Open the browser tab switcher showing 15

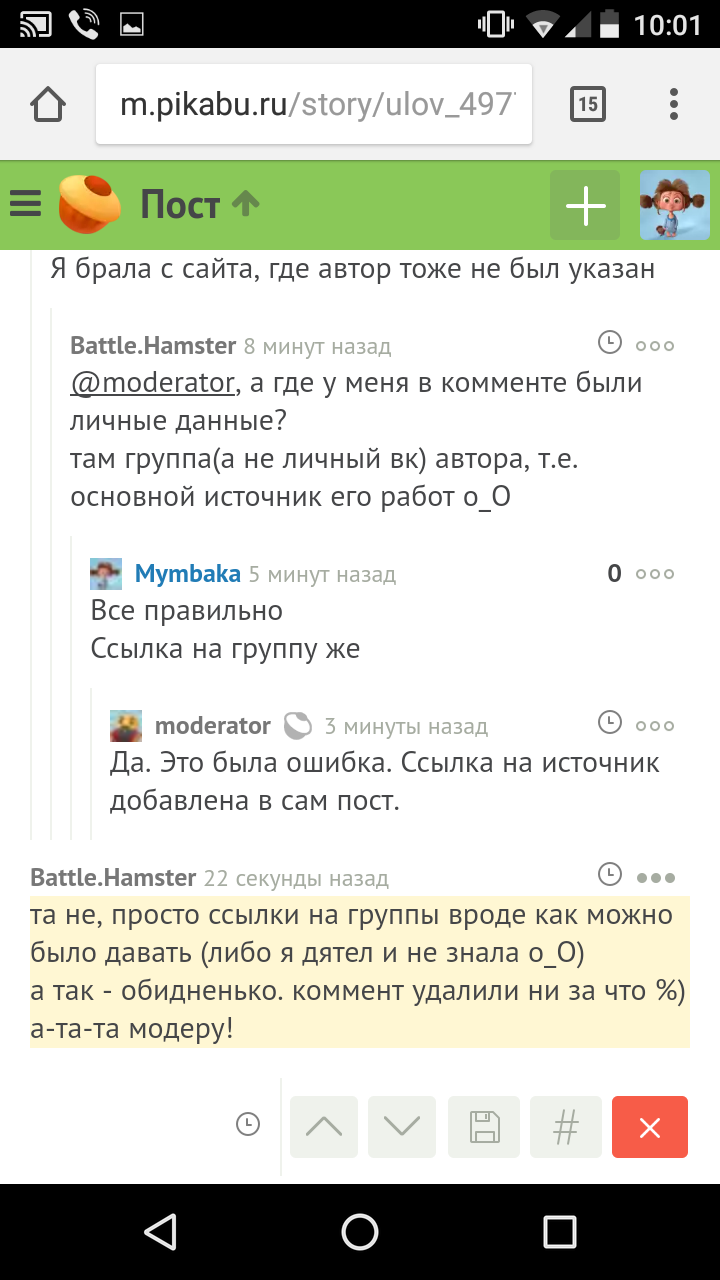(x=587, y=104)
